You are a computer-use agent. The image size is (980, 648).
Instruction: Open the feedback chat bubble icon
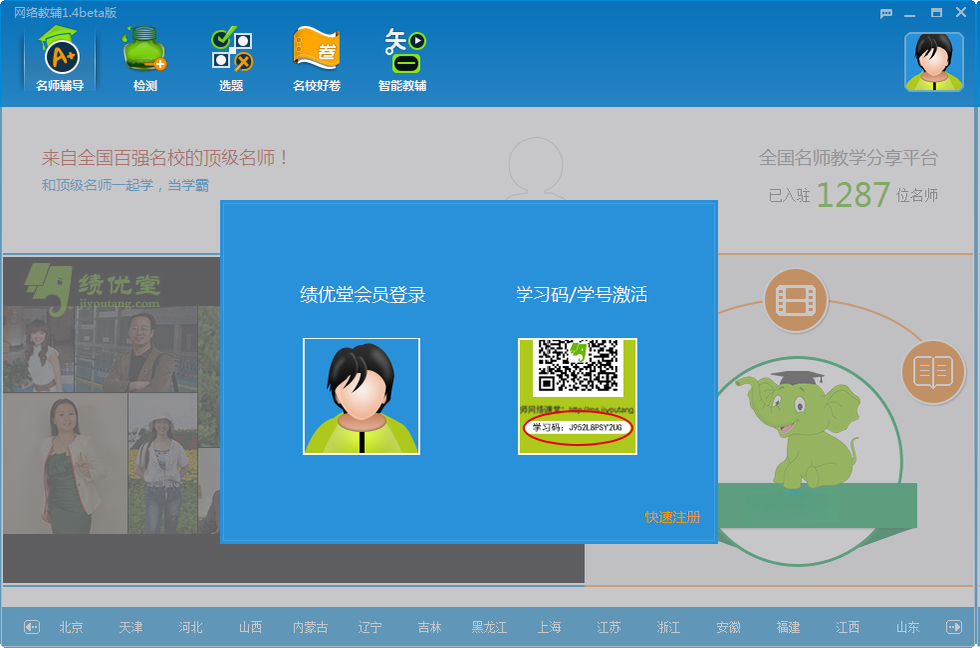pyautogui.click(x=886, y=13)
